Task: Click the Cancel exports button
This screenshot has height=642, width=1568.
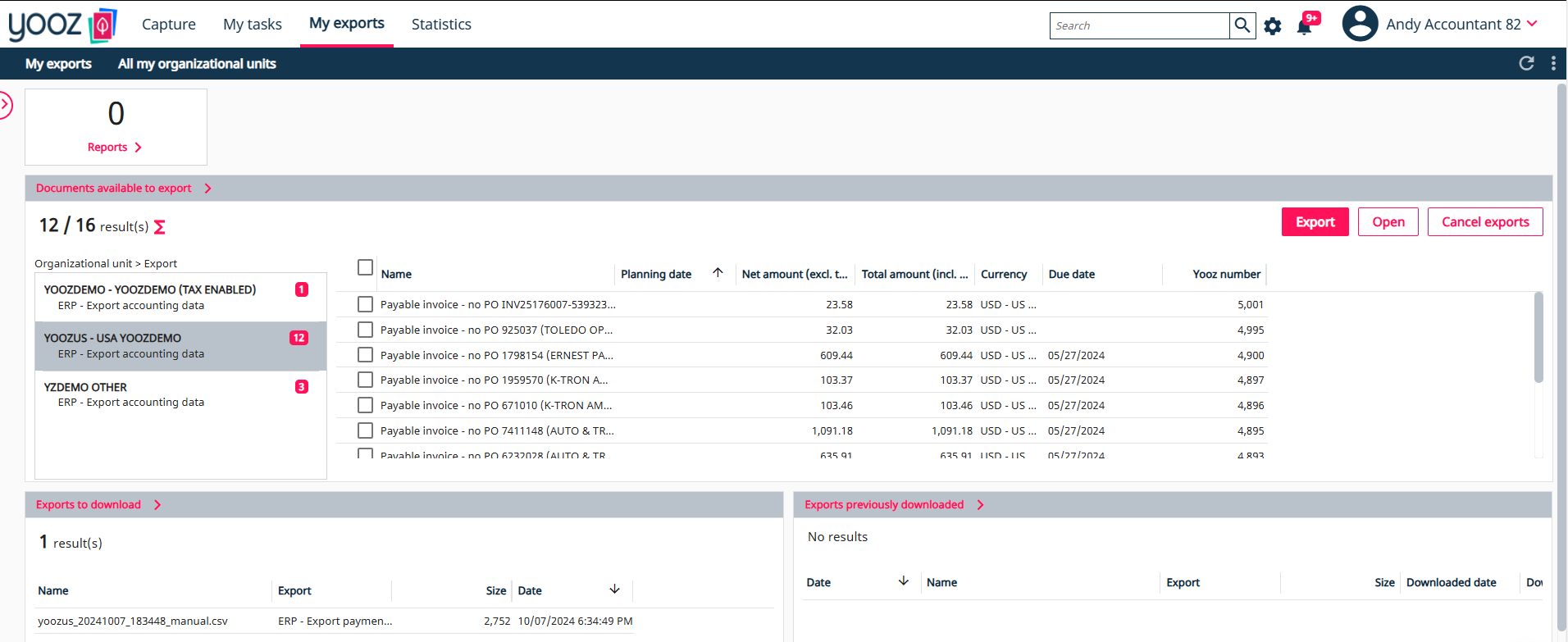Action: (1485, 222)
